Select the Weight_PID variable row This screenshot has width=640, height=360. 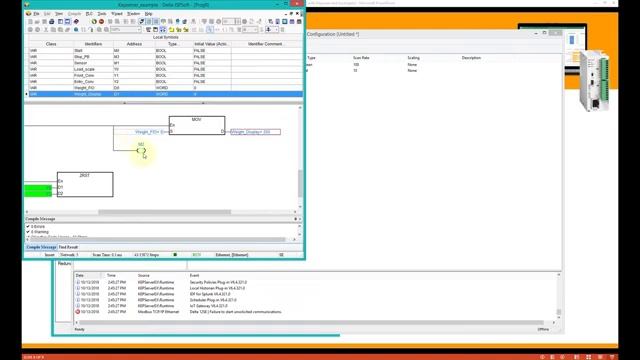(x=165, y=88)
